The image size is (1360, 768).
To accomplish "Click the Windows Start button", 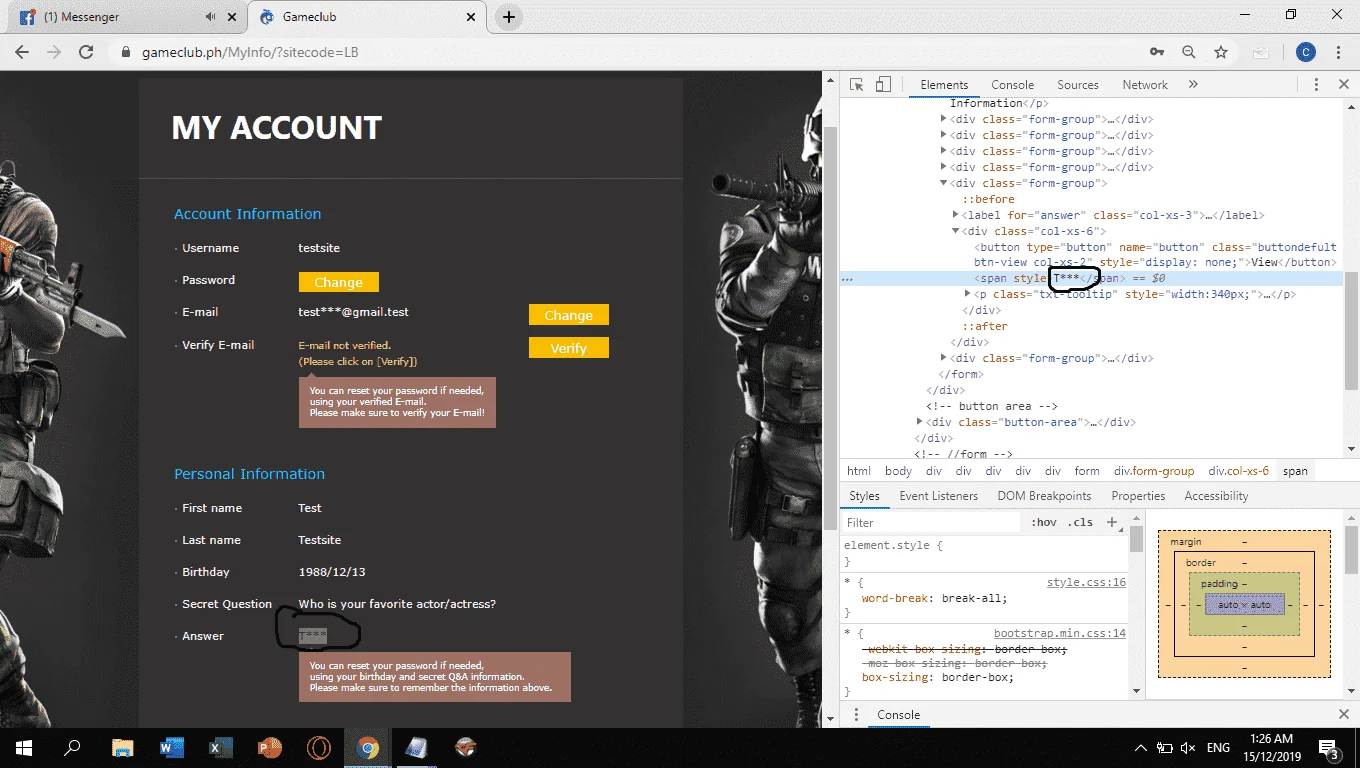I will click(x=24, y=747).
